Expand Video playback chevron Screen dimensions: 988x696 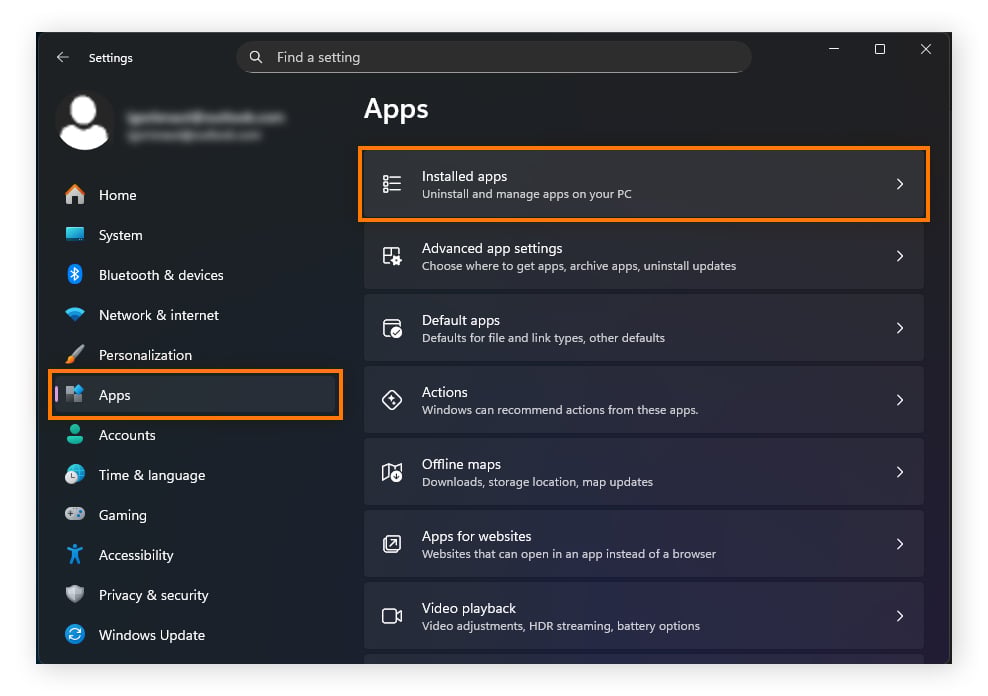coord(900,616)
